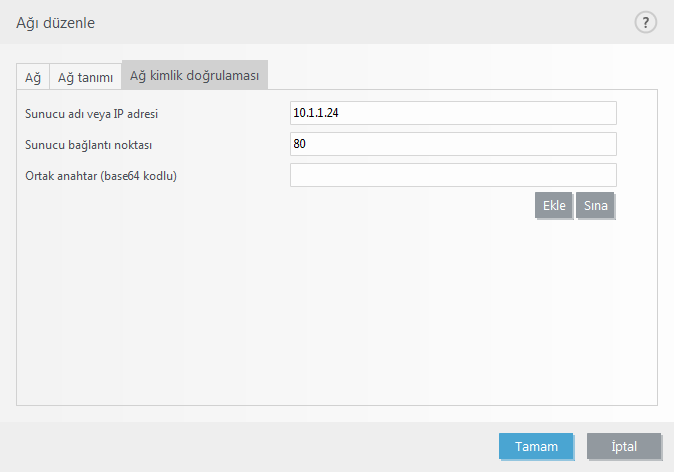This screenshot has height=472, width=674.
Task: Switch to the Ağ tab
Action: pyautogui.click(x=32, y=77)
